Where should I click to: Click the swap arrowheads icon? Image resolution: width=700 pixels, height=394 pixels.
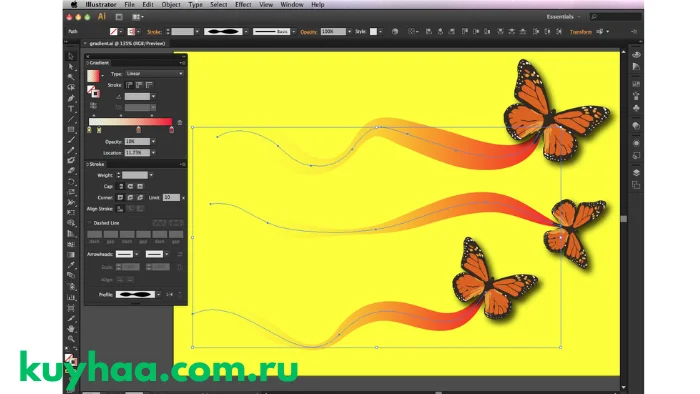coord(179,254)
